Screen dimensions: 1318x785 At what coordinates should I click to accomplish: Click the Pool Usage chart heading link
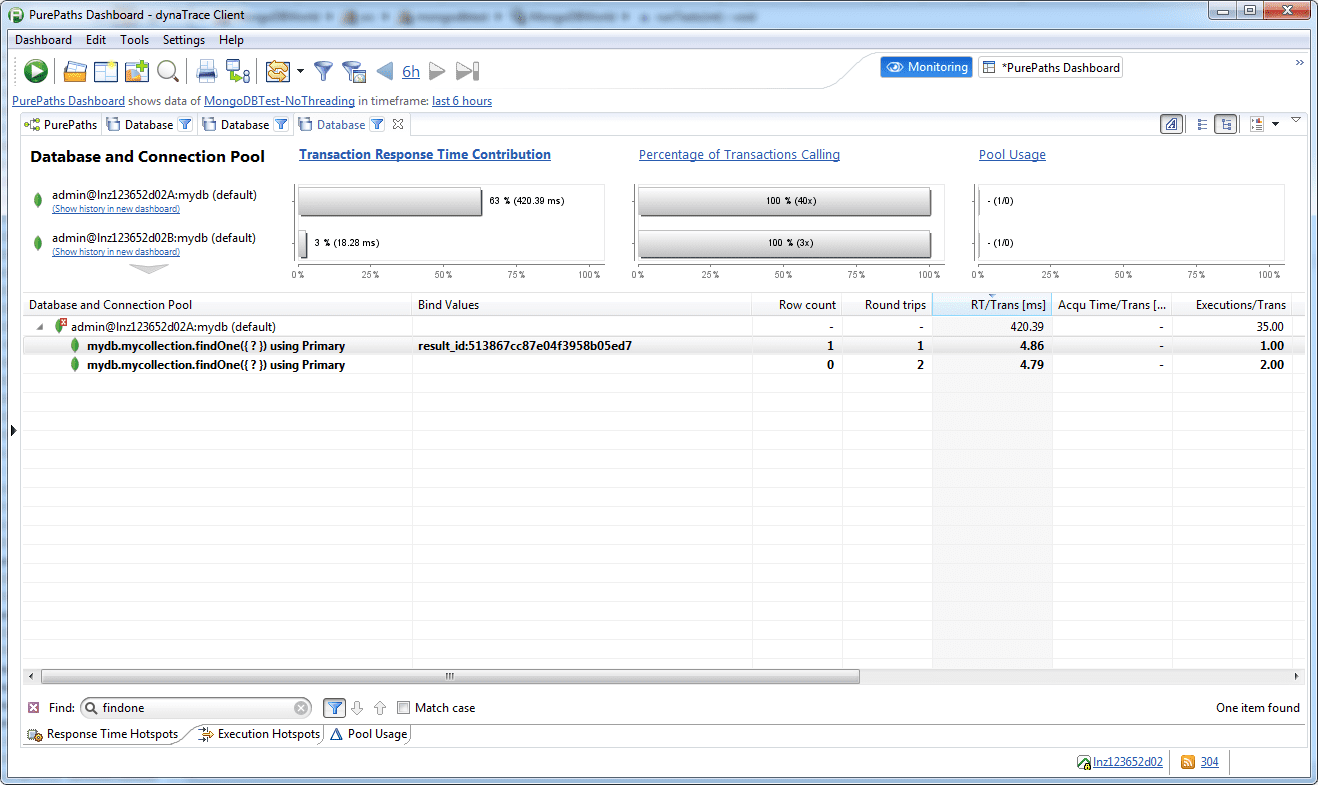[1012, 155]
